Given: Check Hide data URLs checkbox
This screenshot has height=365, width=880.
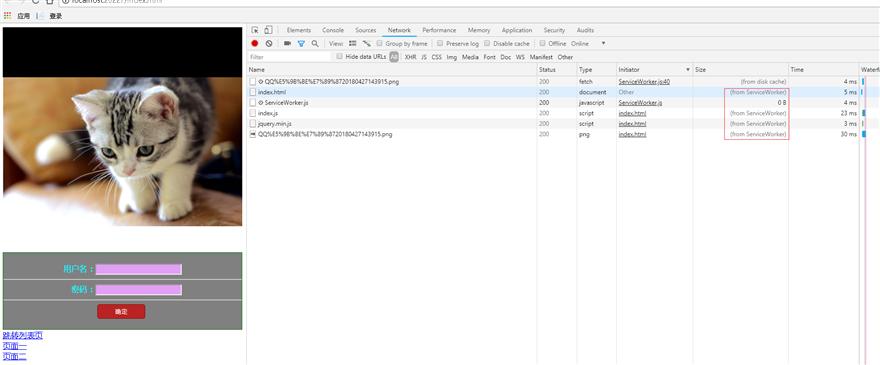Looking at the screenshot, I should (340, 56).
